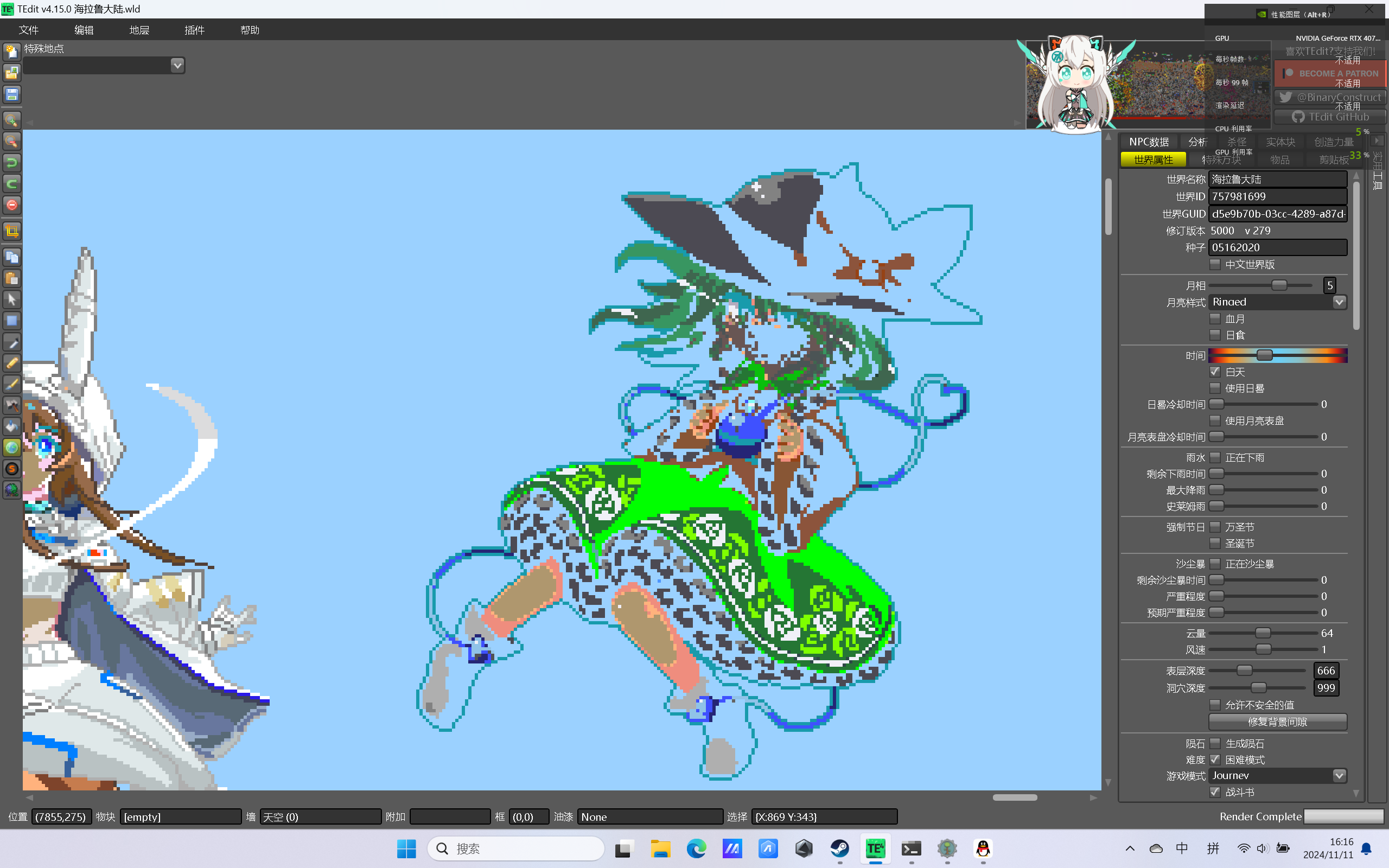1389x868 pixels.
Task: Undo the last edit
Action: [11, 162]
